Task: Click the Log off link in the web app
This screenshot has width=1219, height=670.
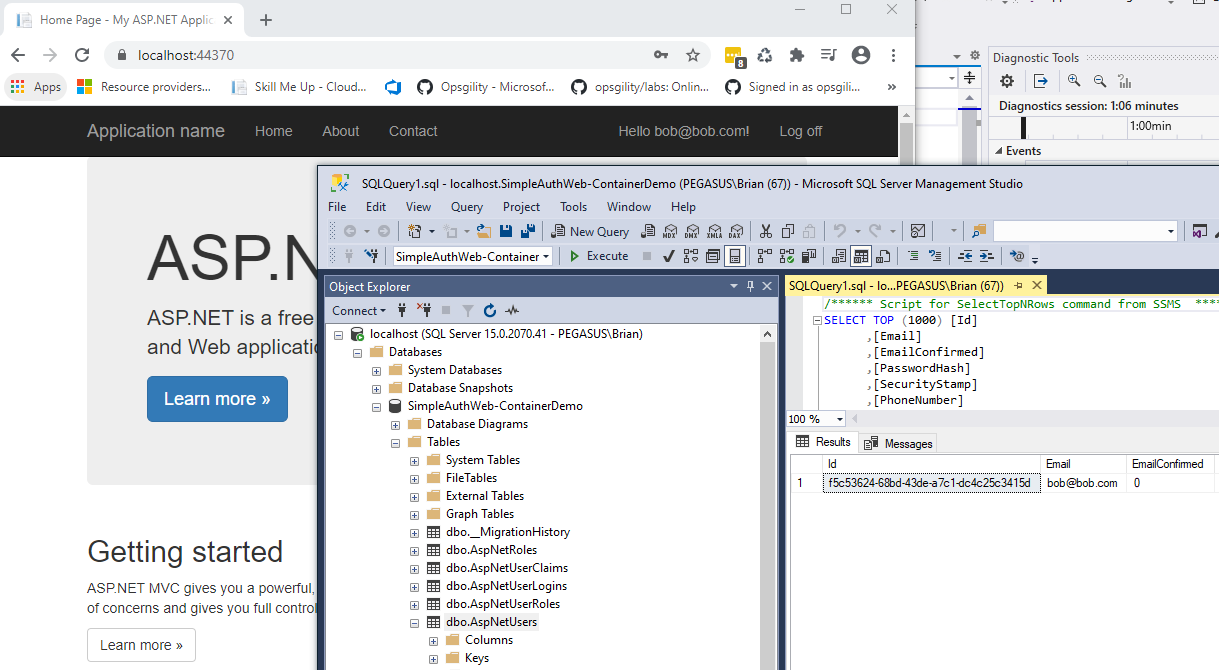Action: [801, 131]
